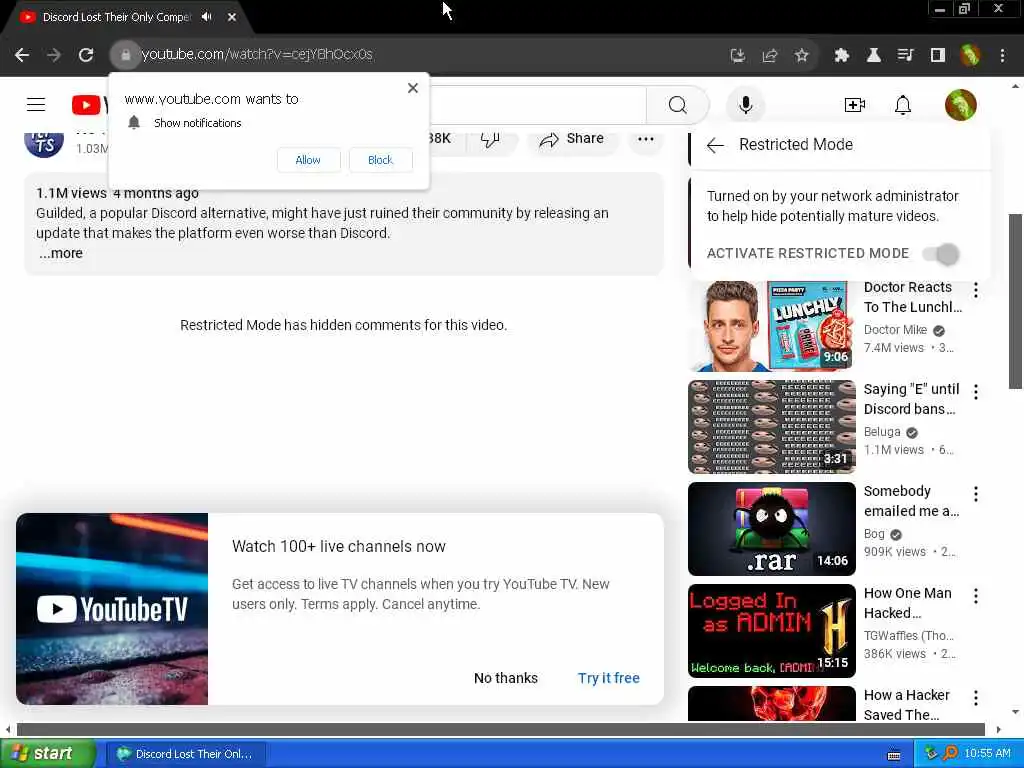Click the Share button
Viewport: 1024px width, 768px height.
pos(571,138)
